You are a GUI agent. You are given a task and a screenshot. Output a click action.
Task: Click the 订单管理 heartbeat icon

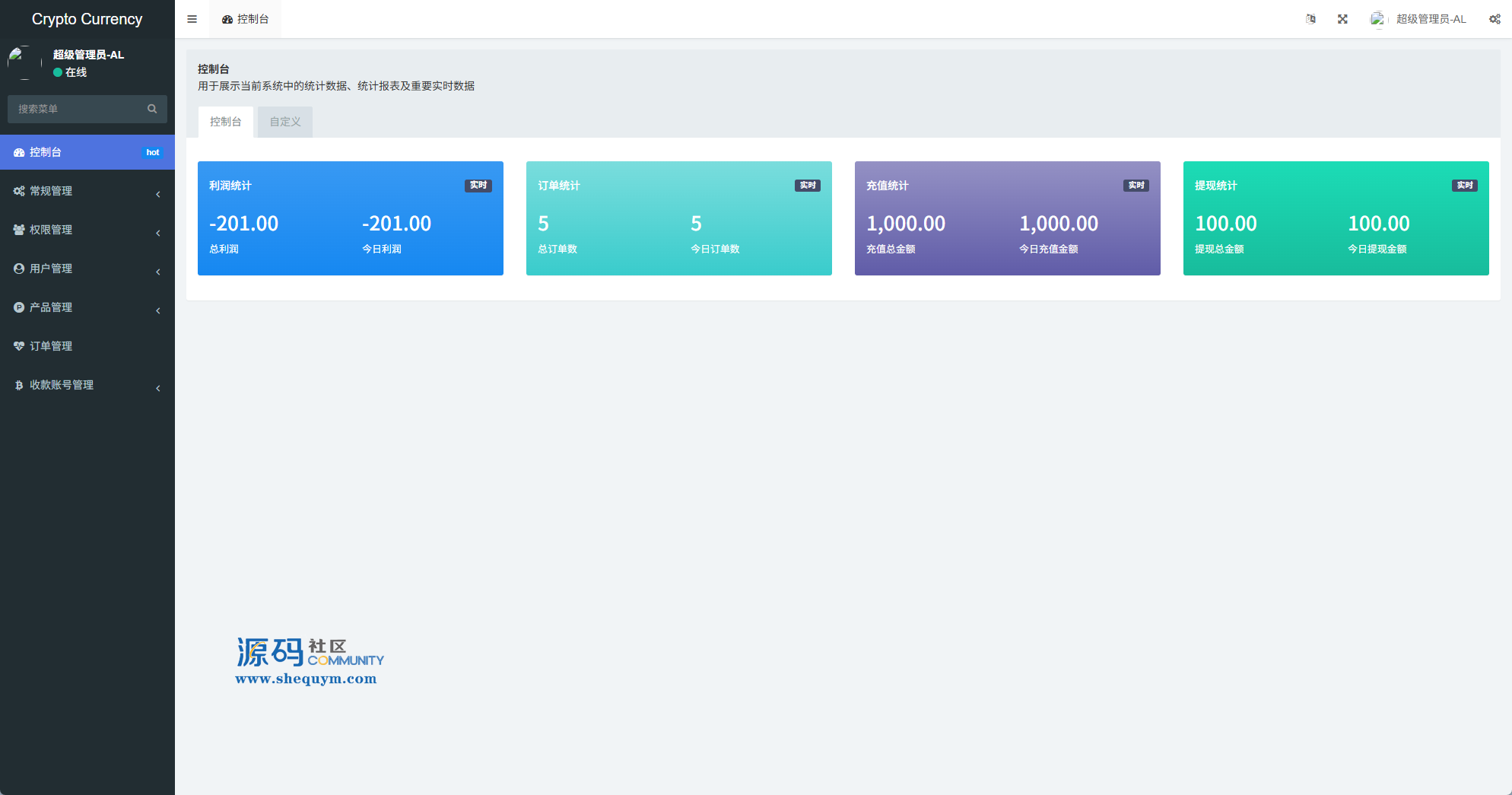click(19, 346)
